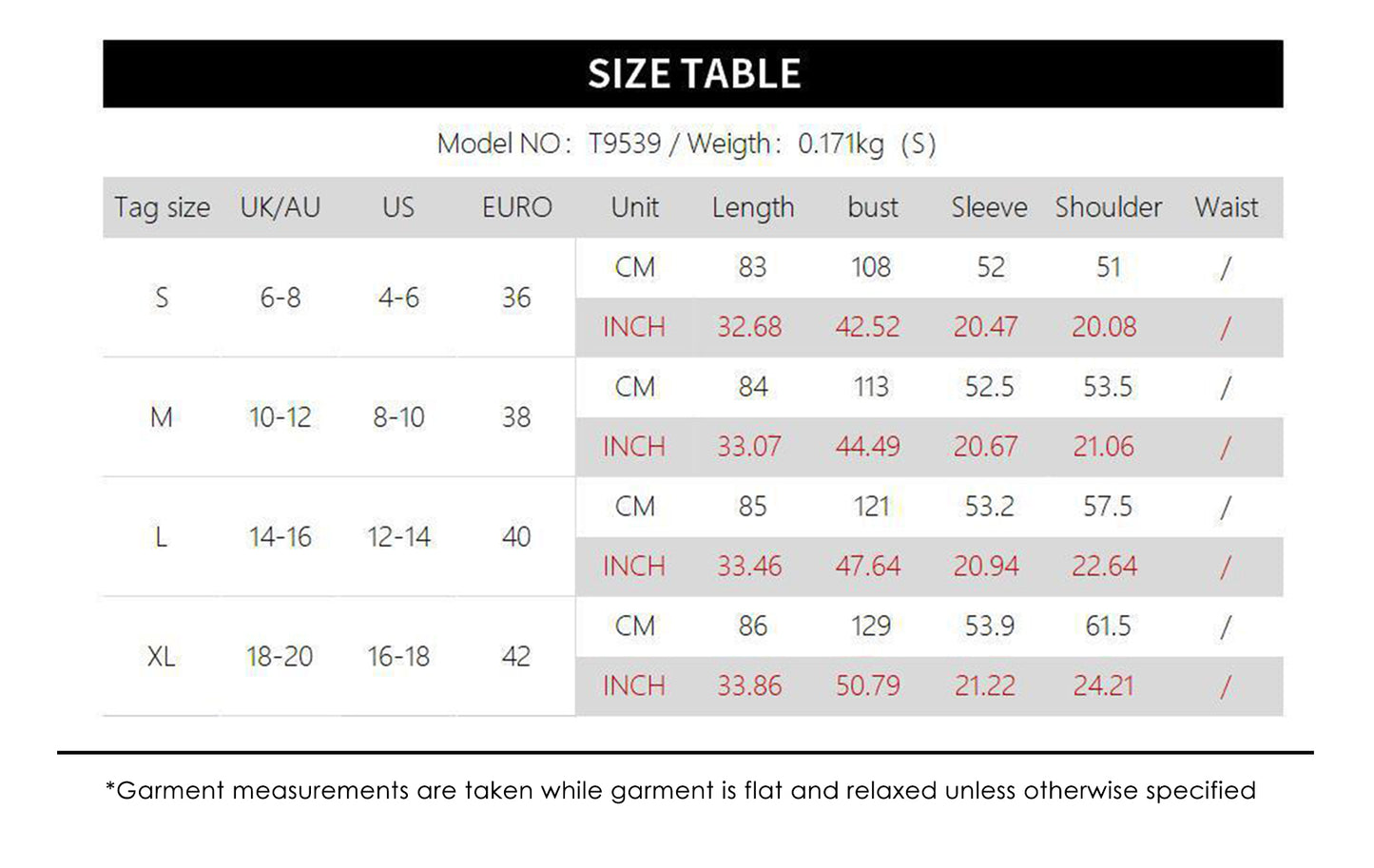Image resolution: width=1374 pixels, height=868 pixels.
Task: Click the SIZE TABLE title banner
Action: click(693, 73)
